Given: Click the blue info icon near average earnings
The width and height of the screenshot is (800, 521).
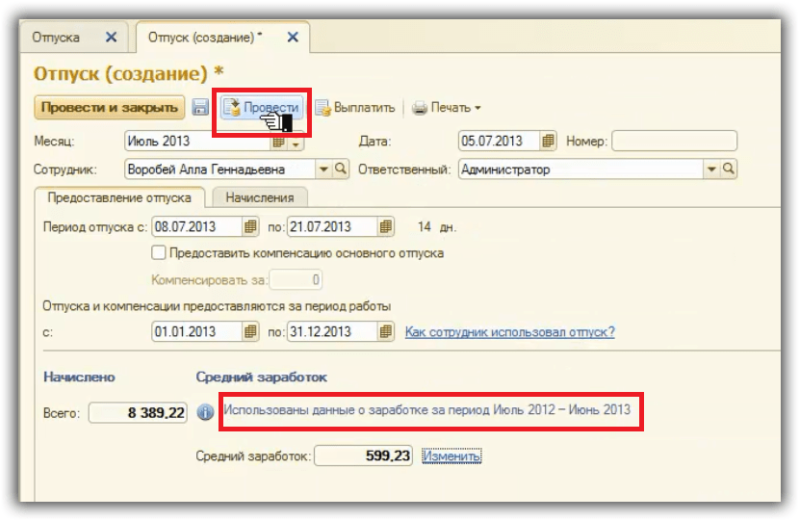Looking at the screenshot, I should 205,412.
